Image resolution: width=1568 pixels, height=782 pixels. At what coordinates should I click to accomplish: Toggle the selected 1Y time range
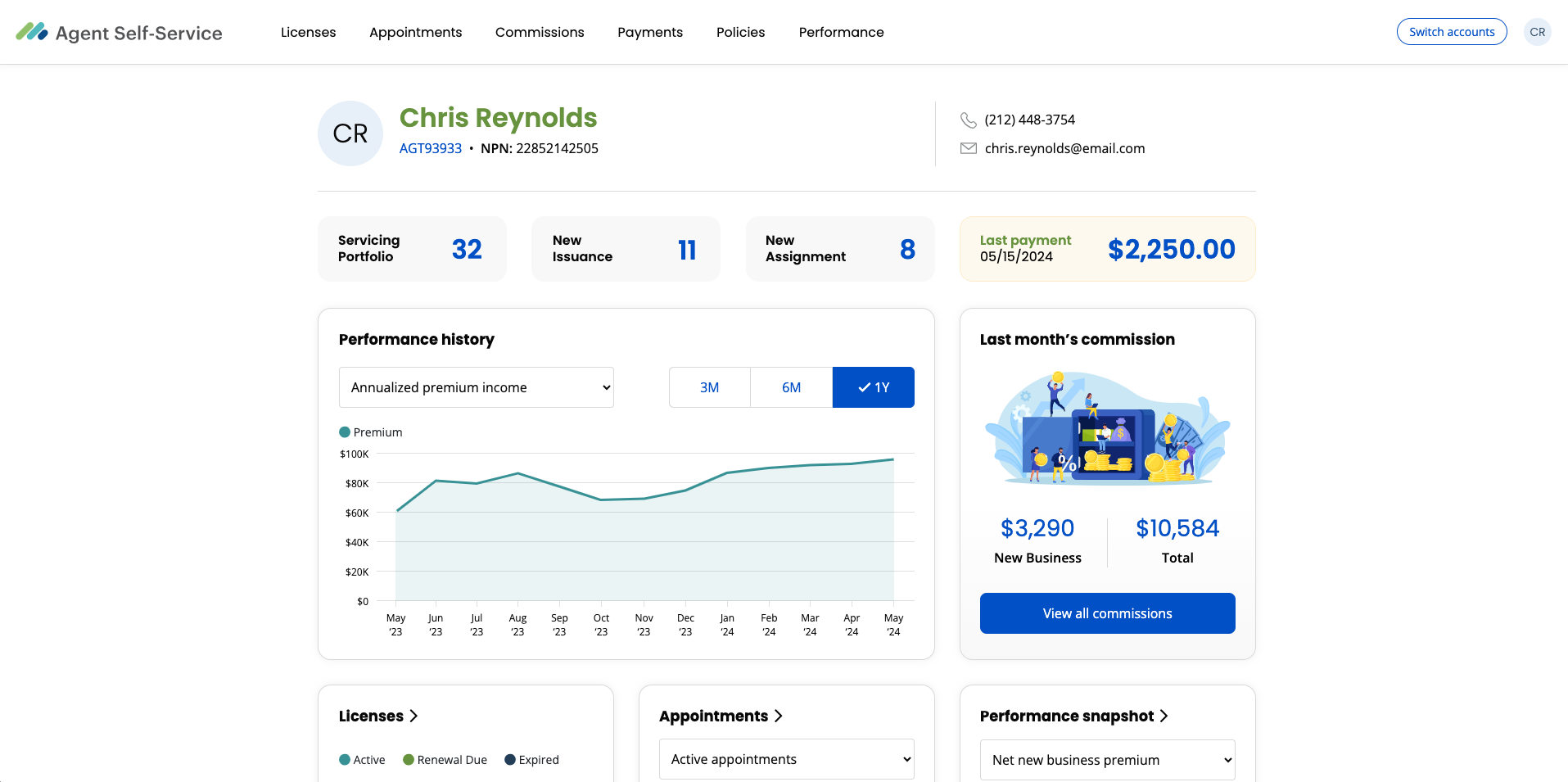pos(873,387)
